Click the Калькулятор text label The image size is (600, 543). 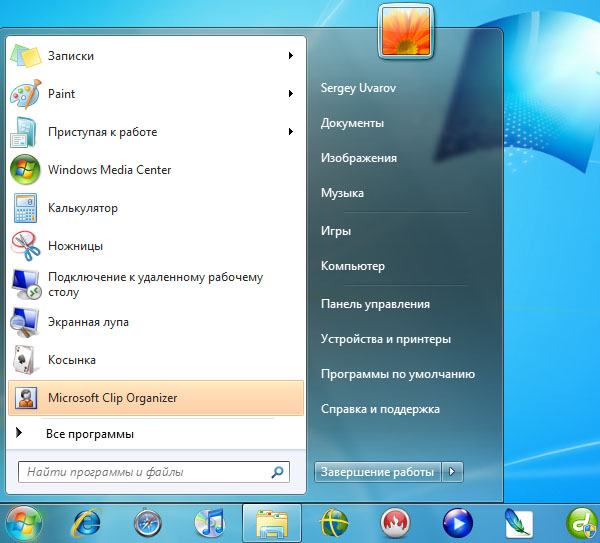point(83,208)
